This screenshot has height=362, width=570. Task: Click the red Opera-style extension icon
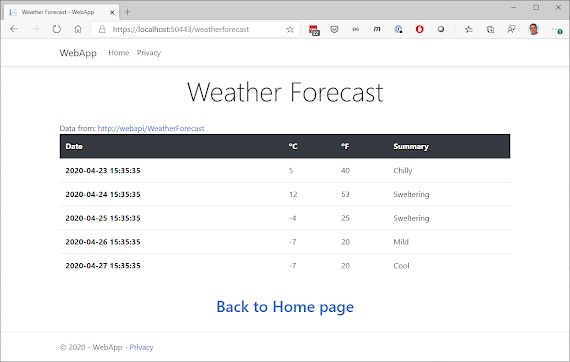coord(420,29)
